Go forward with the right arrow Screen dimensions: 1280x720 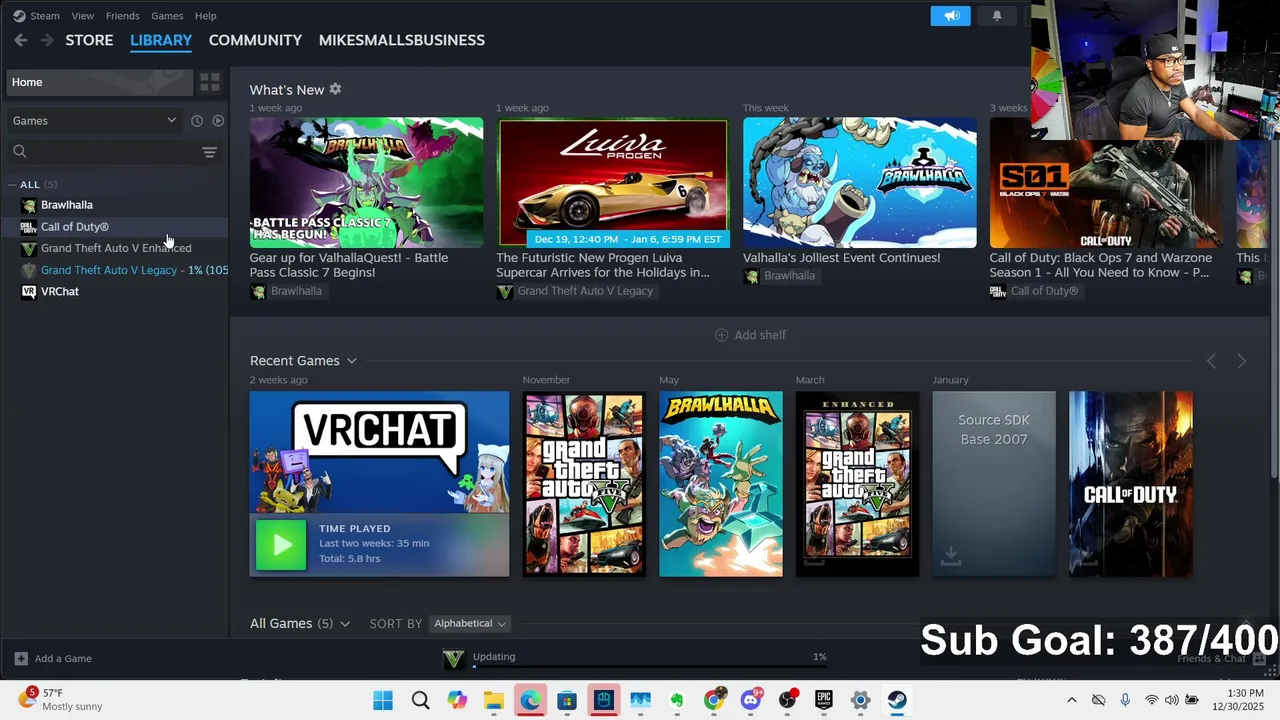[46, 40]
